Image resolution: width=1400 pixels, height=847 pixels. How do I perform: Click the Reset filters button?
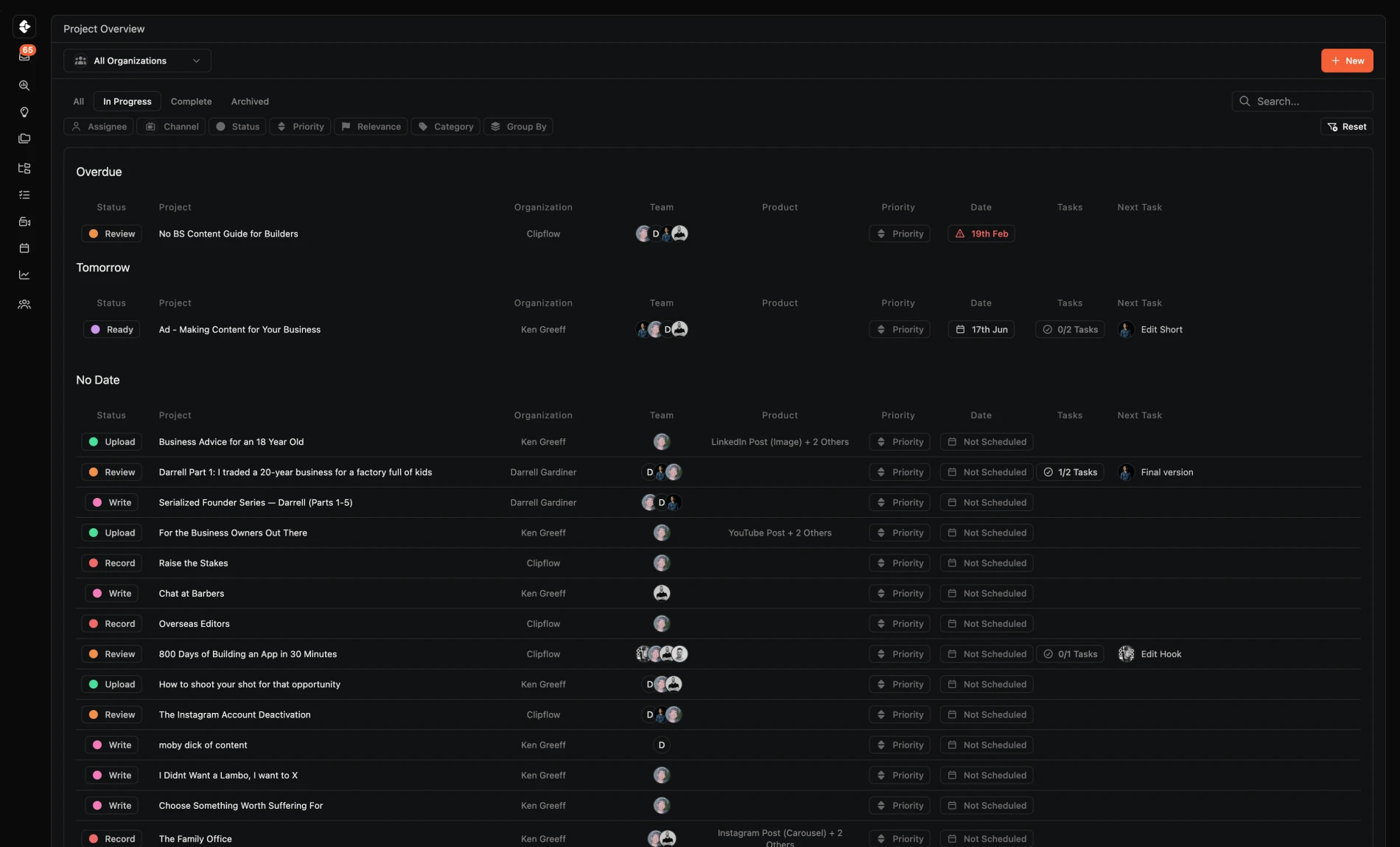pyautogui.click(x=1346, y=127)
